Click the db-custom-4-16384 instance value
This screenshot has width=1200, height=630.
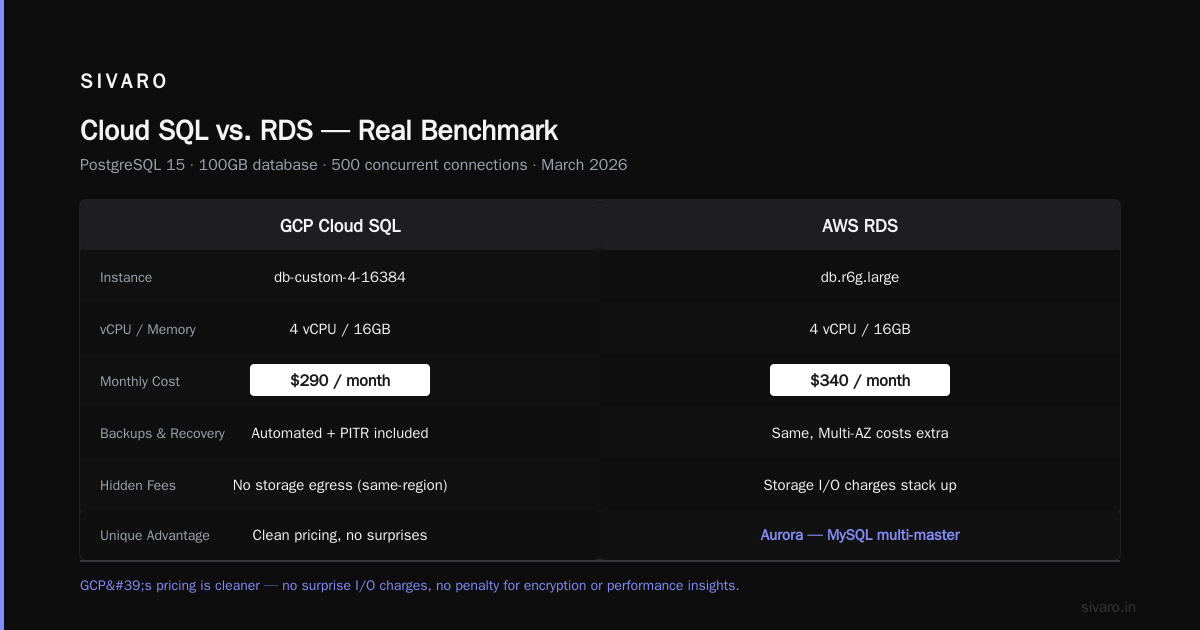340,277
